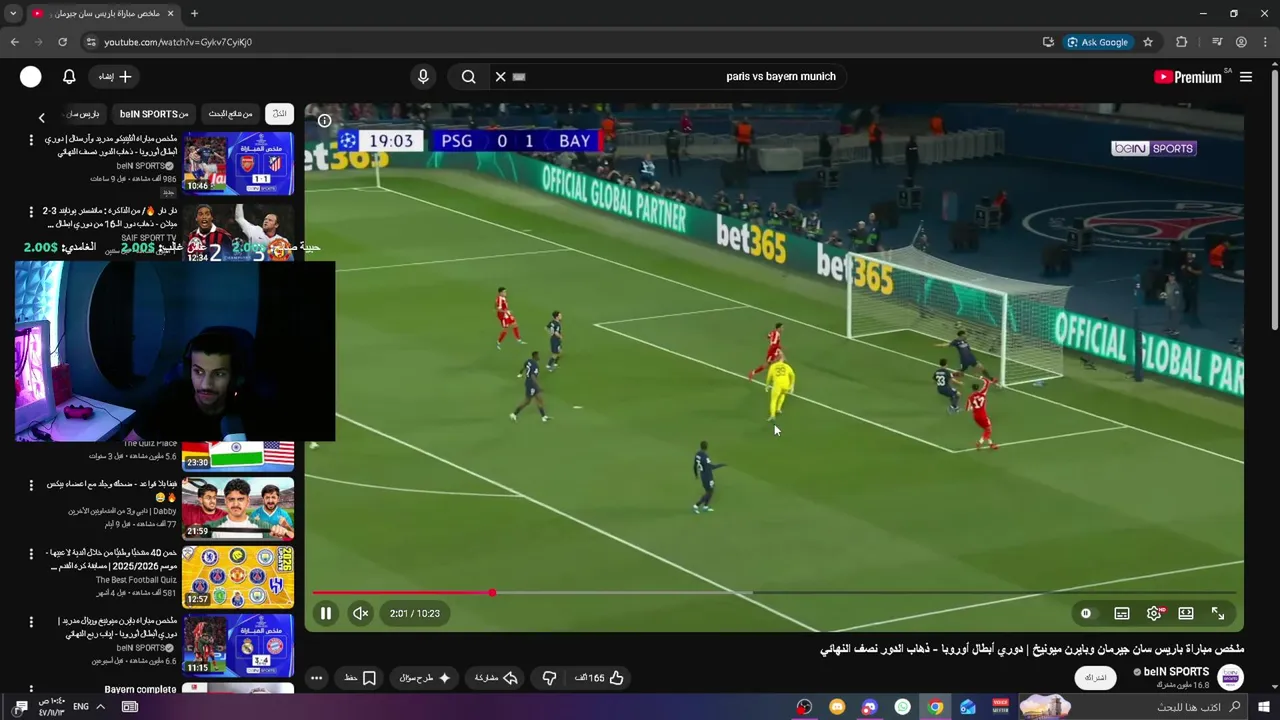Turn on subtitles with the captions button

pyautogui.click(x=1122, y=613)
